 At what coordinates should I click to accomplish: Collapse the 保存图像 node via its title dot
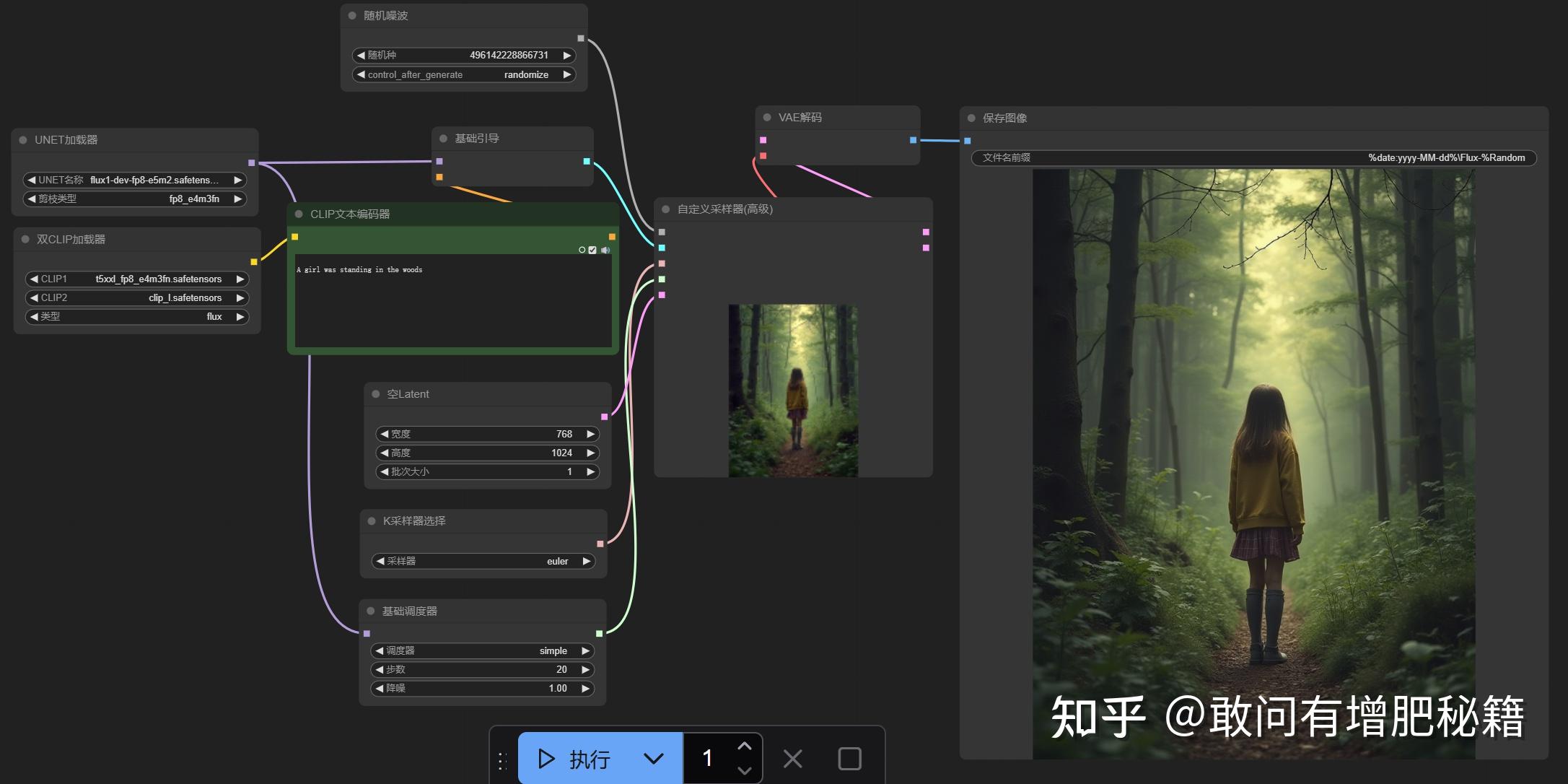(971, 118)
